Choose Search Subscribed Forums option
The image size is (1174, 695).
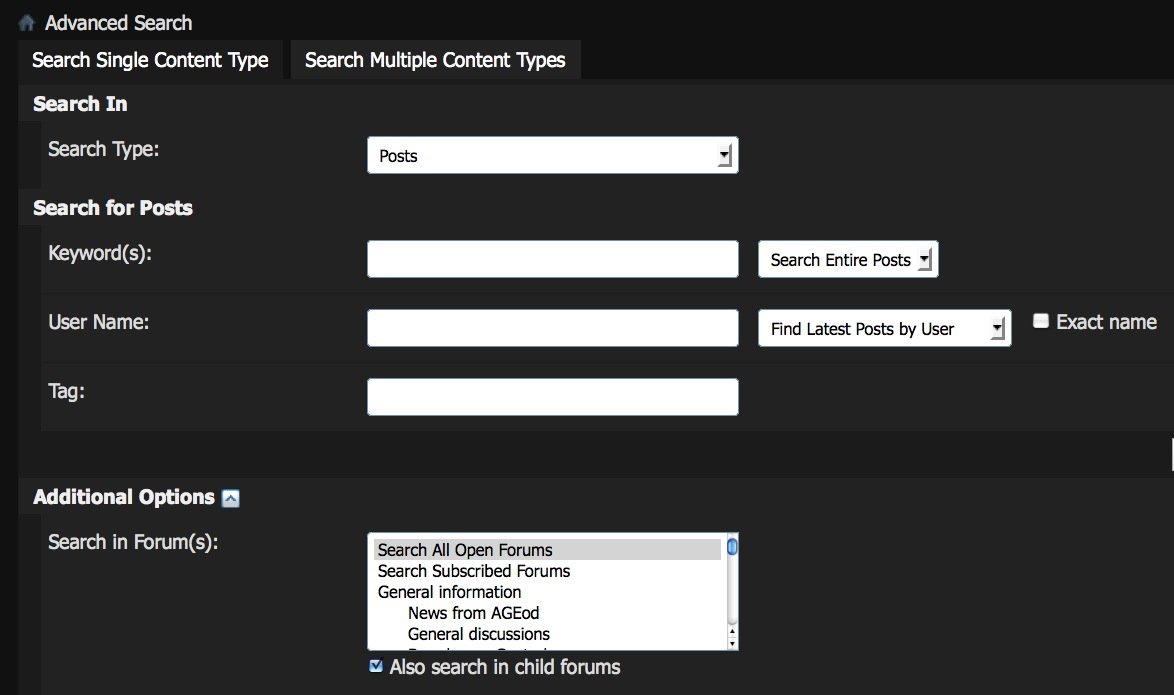coord(474,571)
